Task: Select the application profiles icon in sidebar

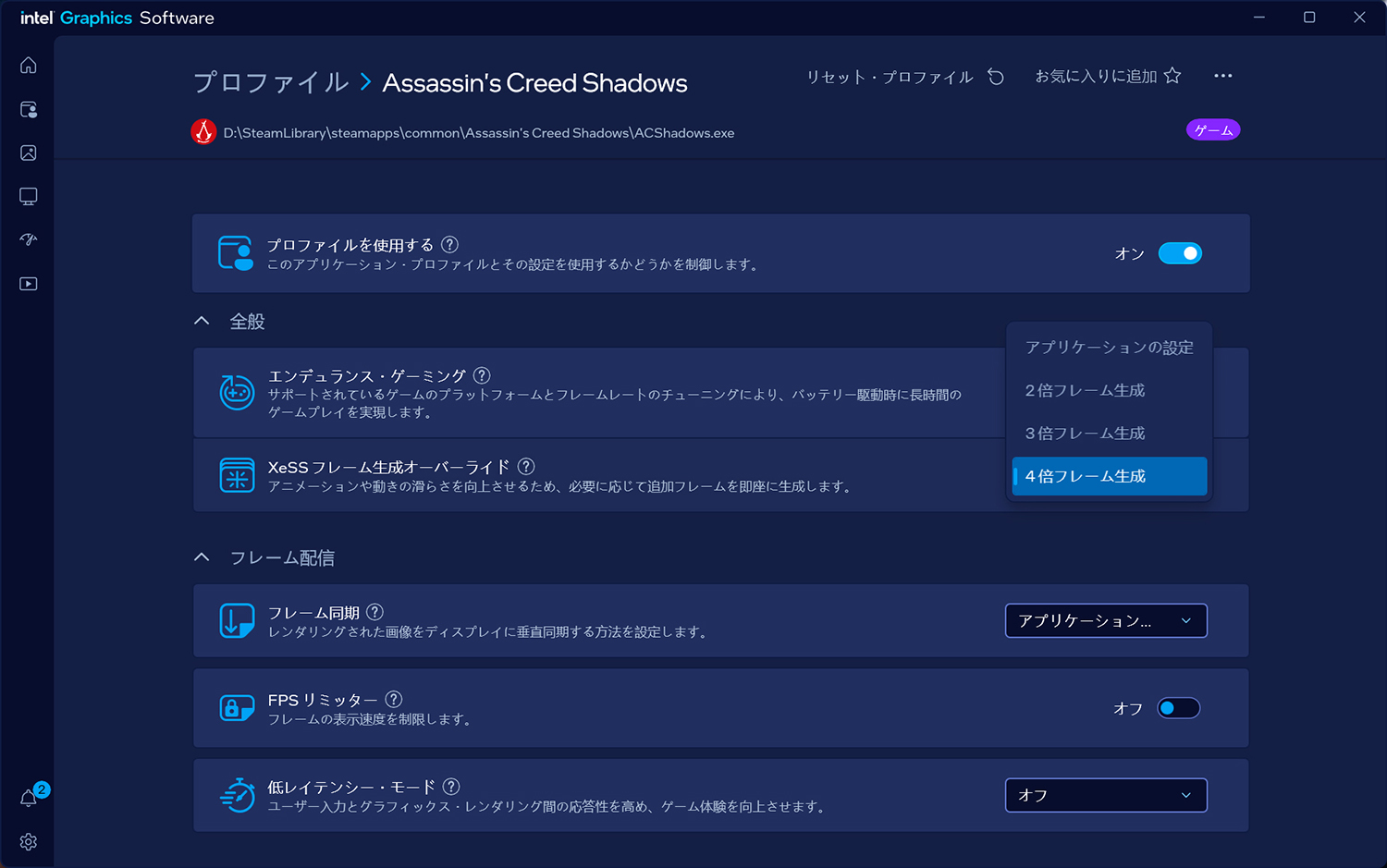Action: tap(28, 109)
